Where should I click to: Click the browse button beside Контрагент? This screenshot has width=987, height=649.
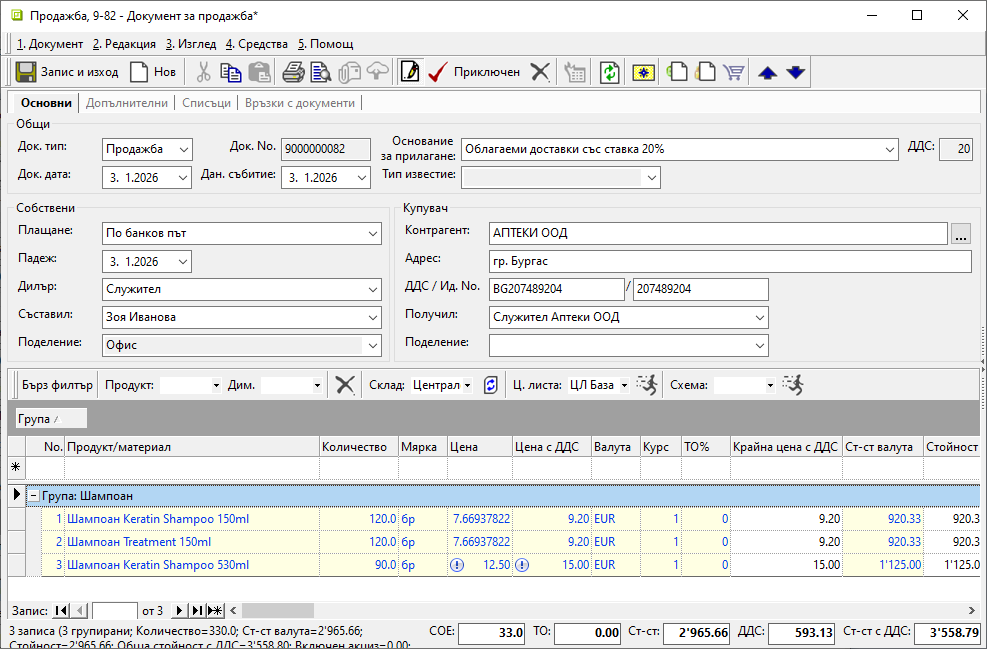point(961,234)
